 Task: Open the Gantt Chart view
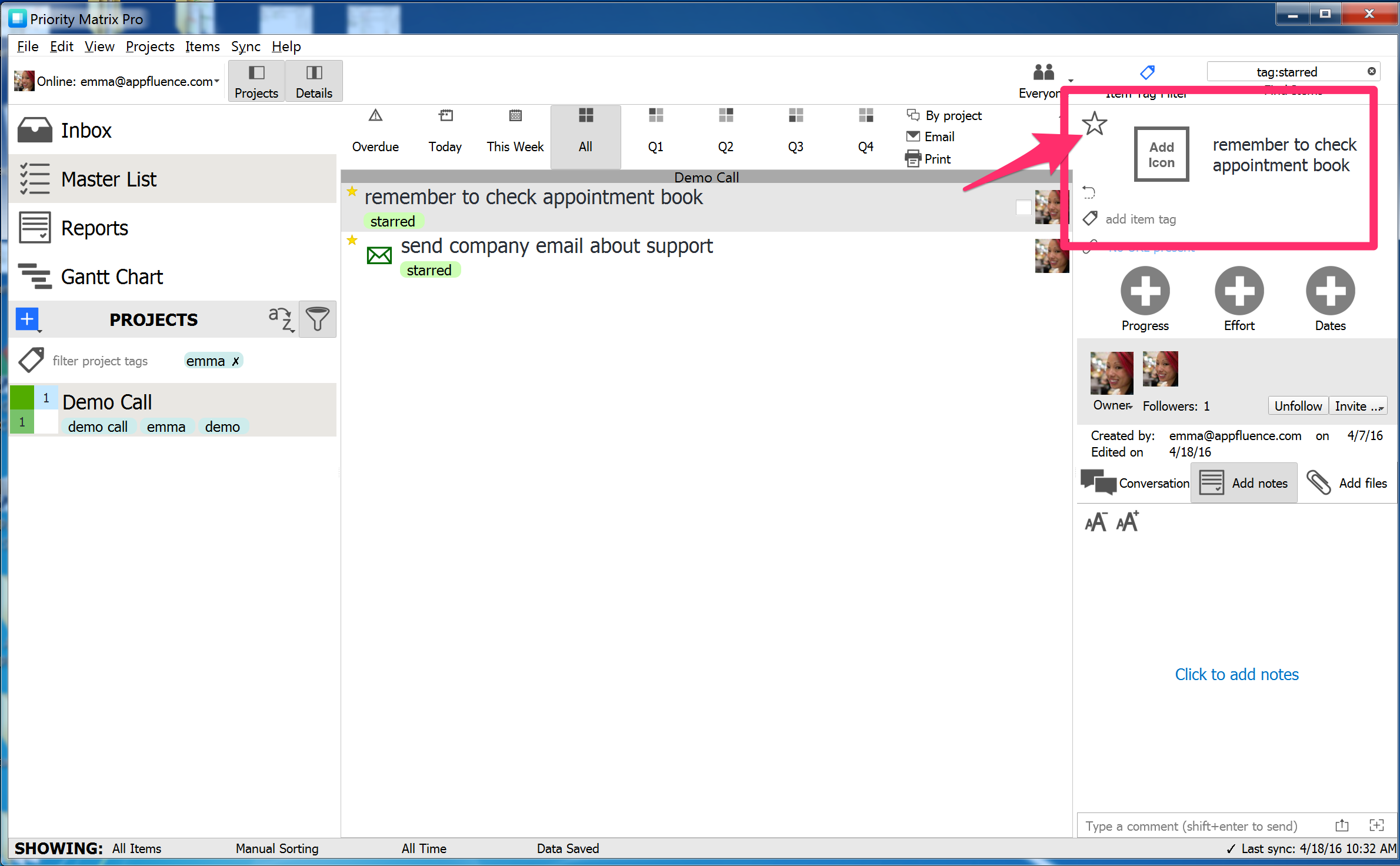click(x=112, y=277)
